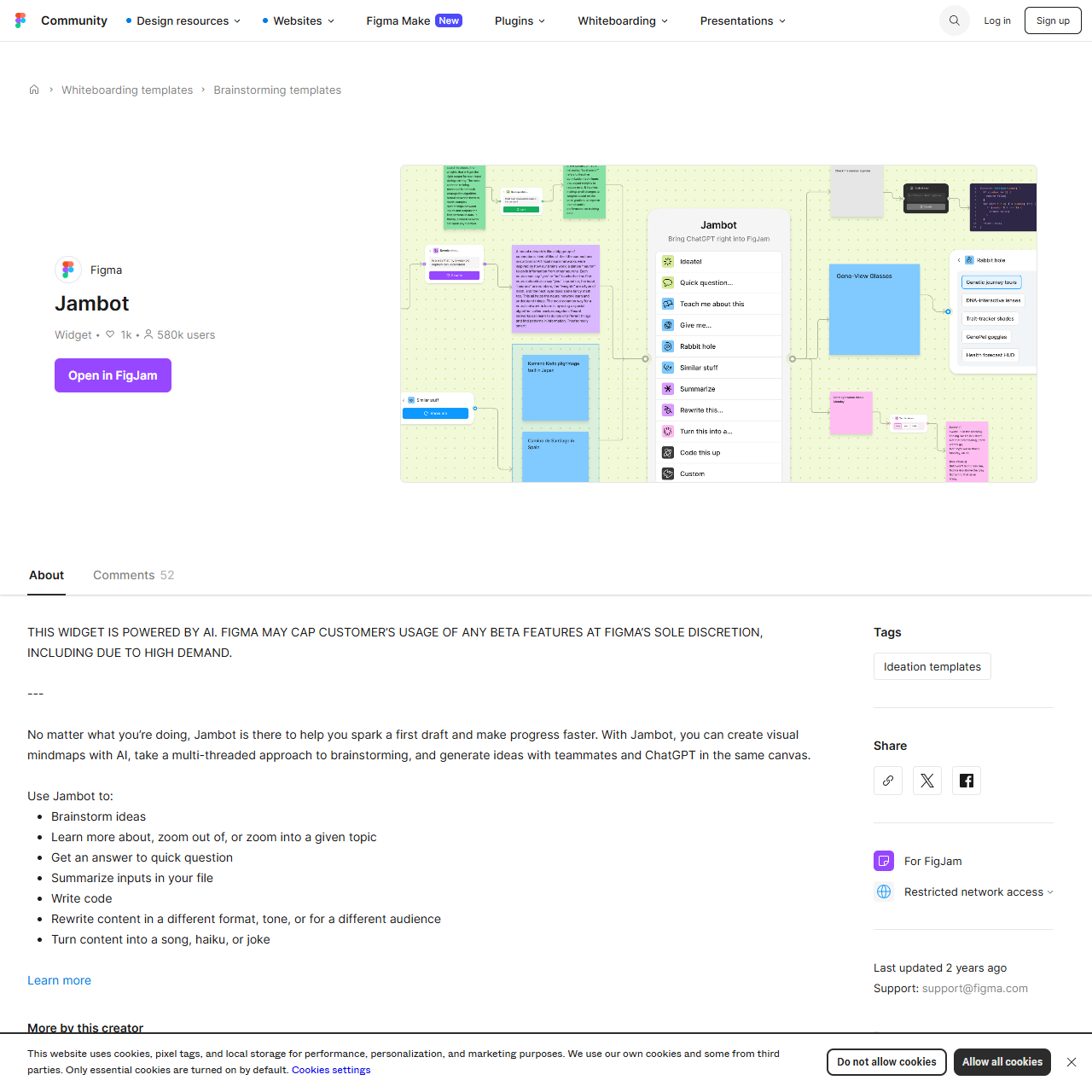Click the FigJam icon in the sidebar

[x=883, y=861]
